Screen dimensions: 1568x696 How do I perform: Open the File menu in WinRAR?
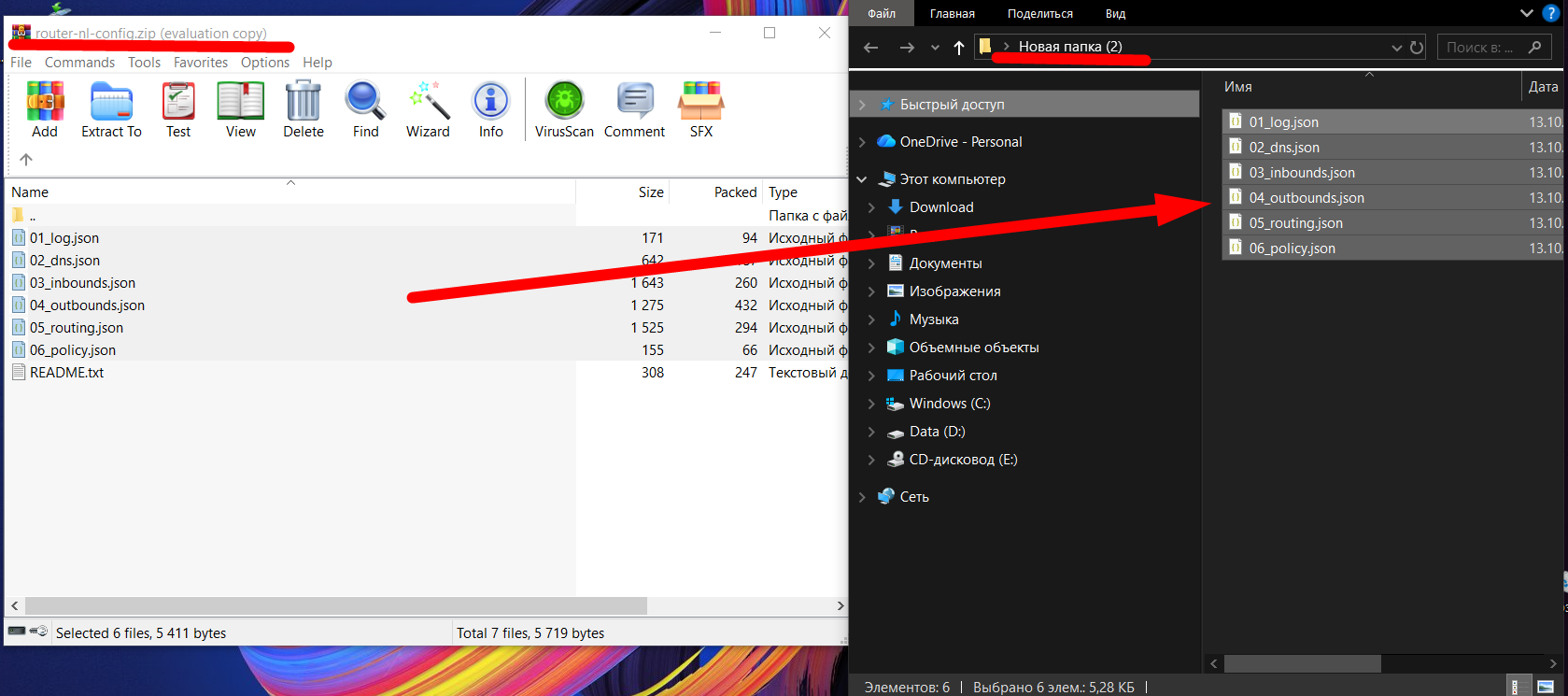pos(21,63)
